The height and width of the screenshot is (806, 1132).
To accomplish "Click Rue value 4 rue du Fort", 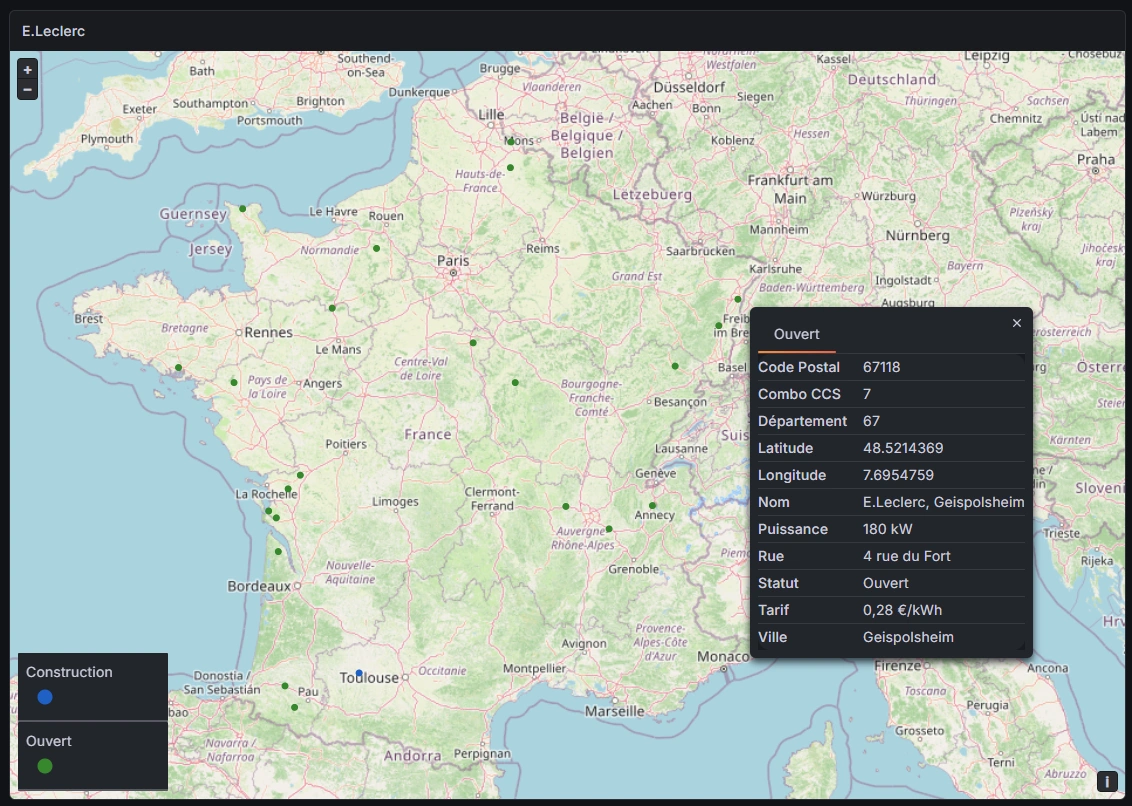I will (907, 556).
